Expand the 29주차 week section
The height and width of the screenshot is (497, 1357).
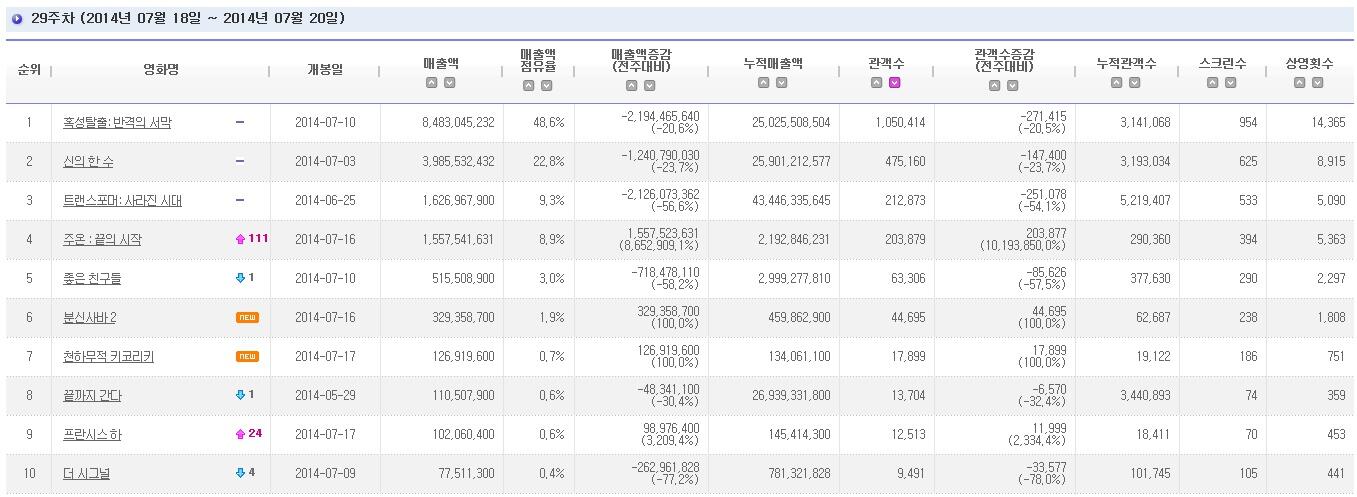17,19
